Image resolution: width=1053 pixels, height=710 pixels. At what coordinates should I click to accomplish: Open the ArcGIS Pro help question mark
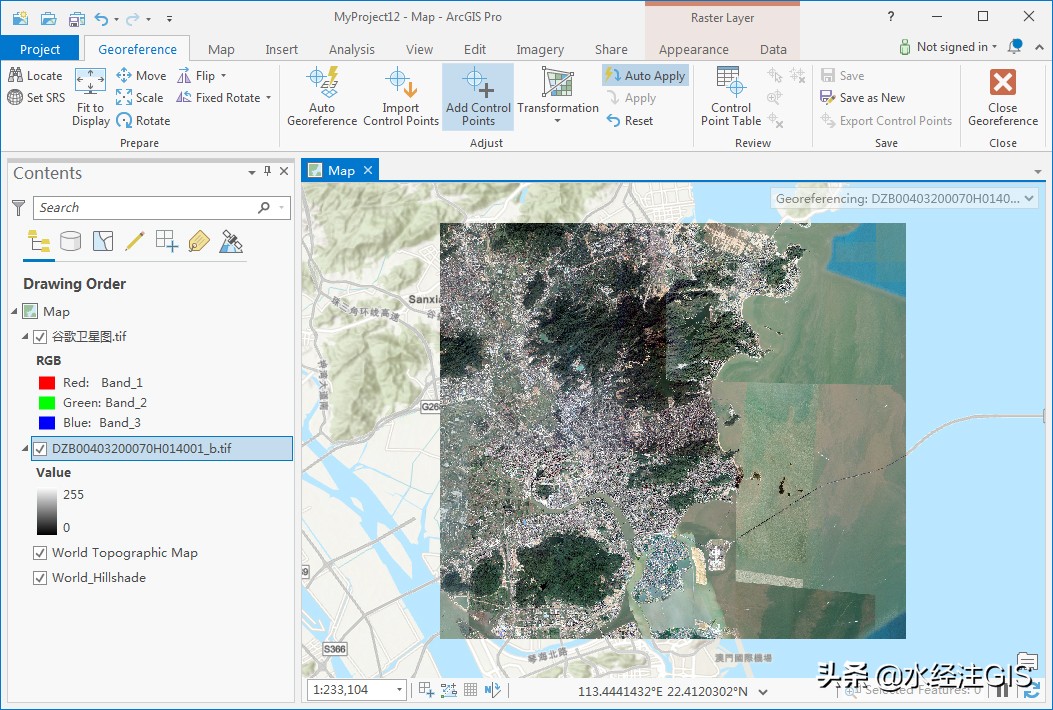(x=890, y=17)
